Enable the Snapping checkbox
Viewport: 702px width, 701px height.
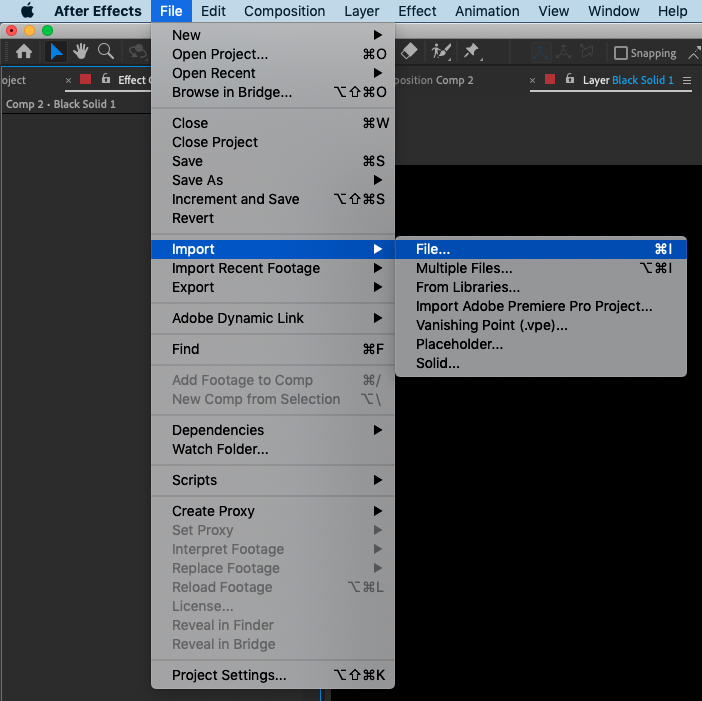pyautogui.click(x=621, y=53)
